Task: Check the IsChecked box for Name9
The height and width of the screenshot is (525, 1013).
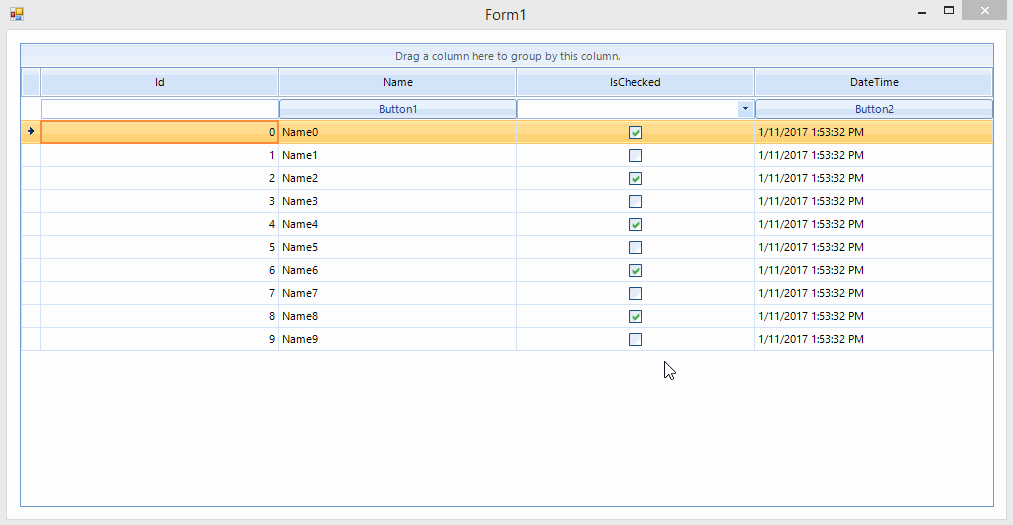Action: click(635, 339)
